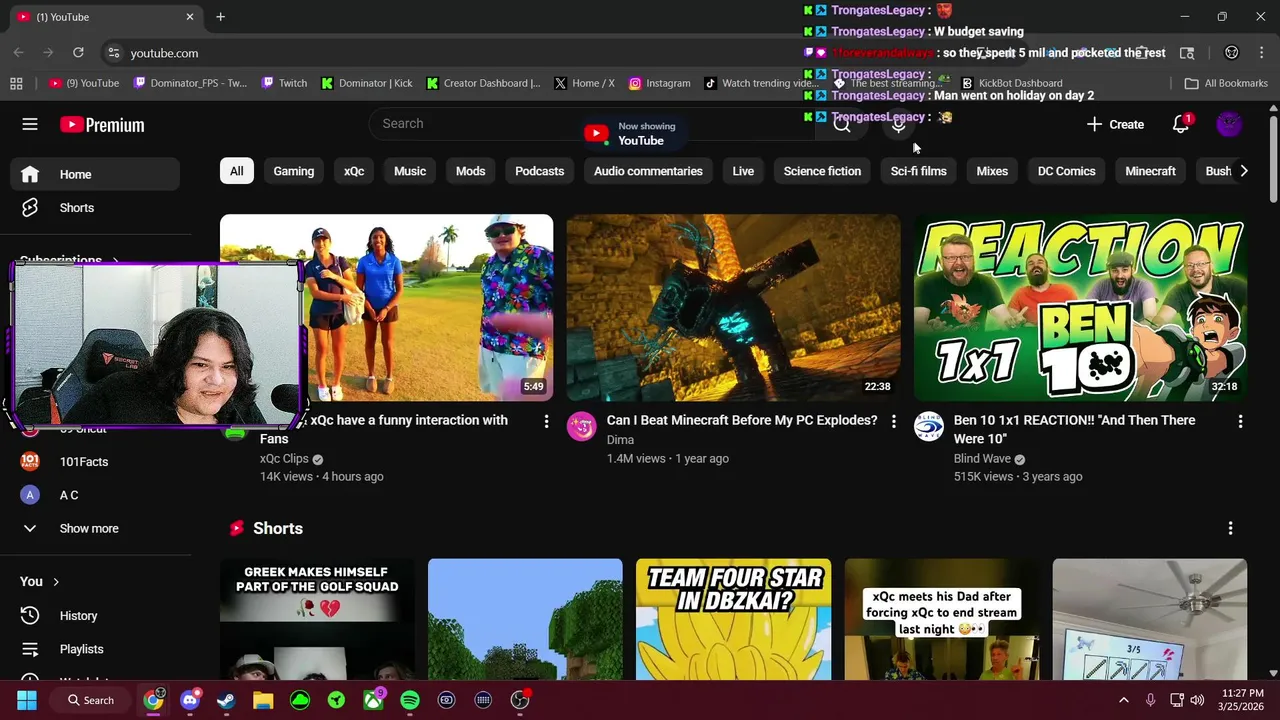1280x720 pixels.
Task: Open Spotify from the taskbar
Action: 410,700
